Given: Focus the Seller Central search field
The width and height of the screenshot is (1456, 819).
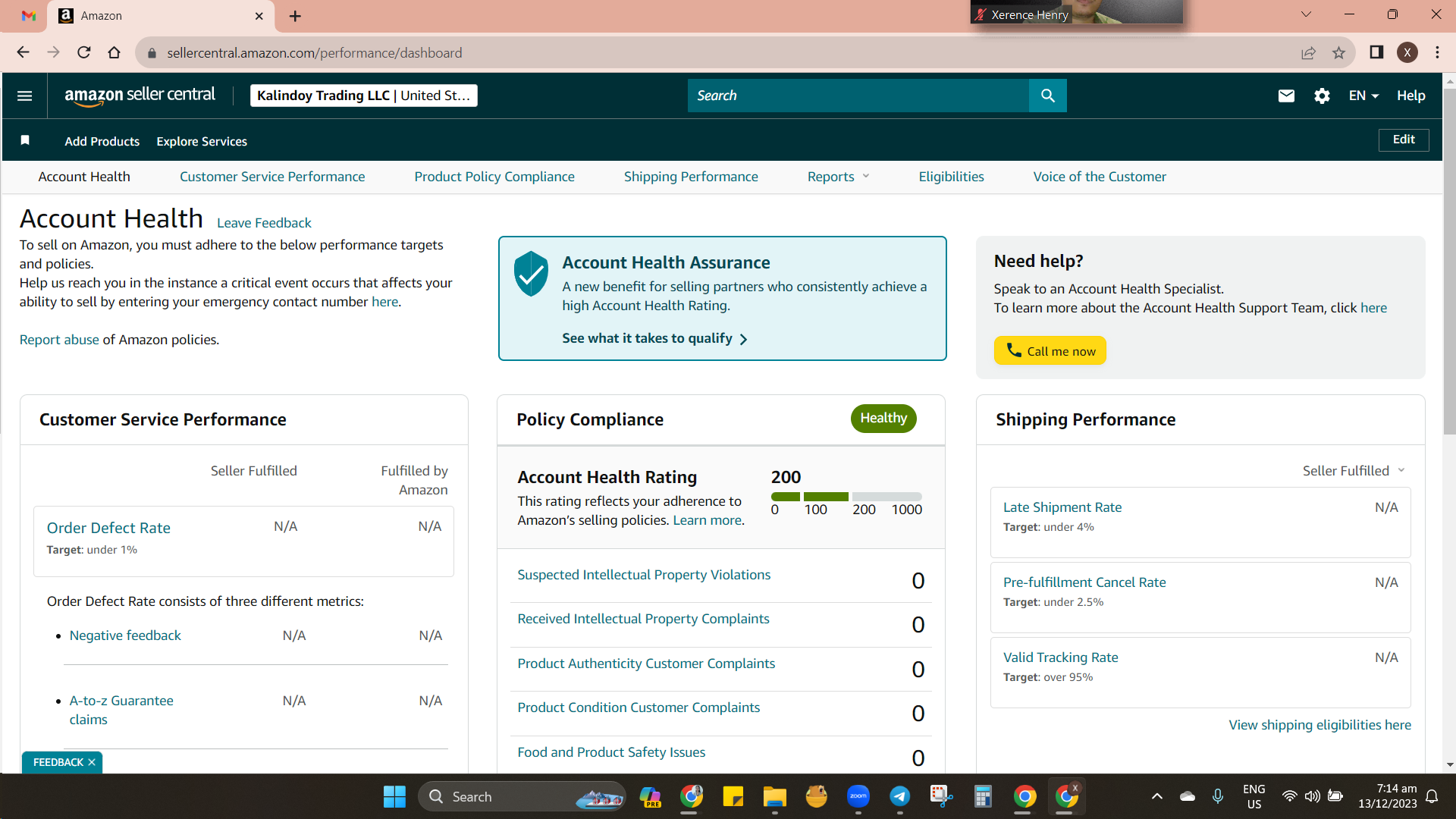Looking at the screenshot, I should click(858, 96).
